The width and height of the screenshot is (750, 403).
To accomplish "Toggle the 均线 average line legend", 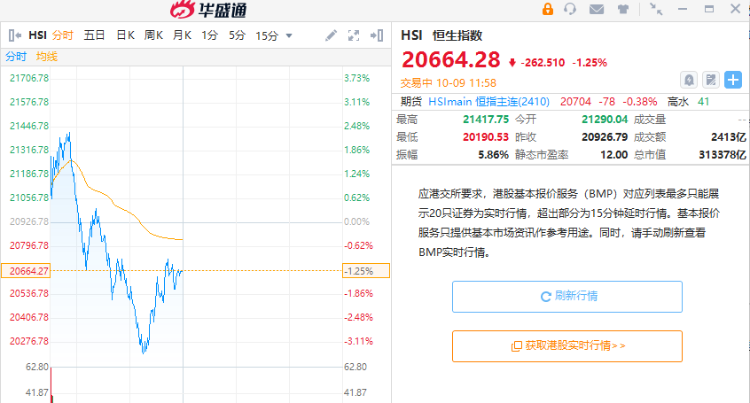I will [x=46, y=56].
